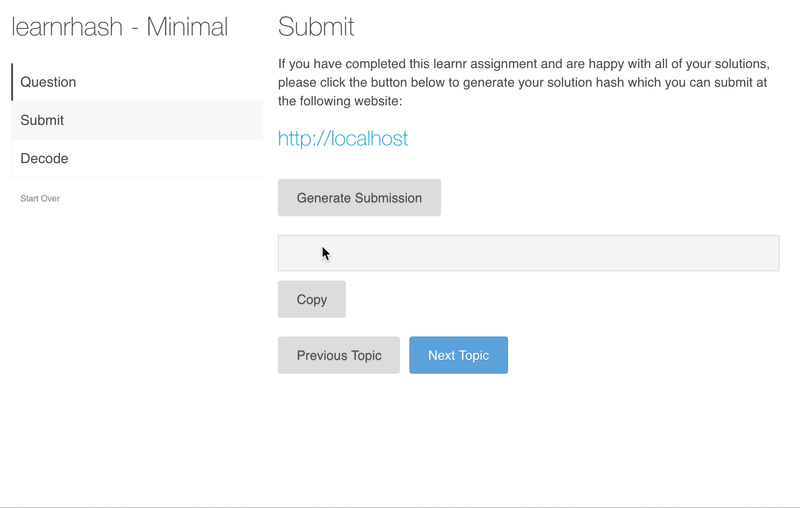800x508 pixels.
Task: Click inside the submission hash output box
Action: (529, 253)
